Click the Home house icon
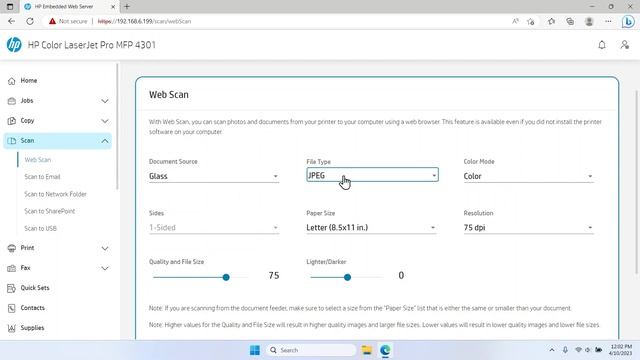Viewport: 640px width, 360px height. point(11,81)
